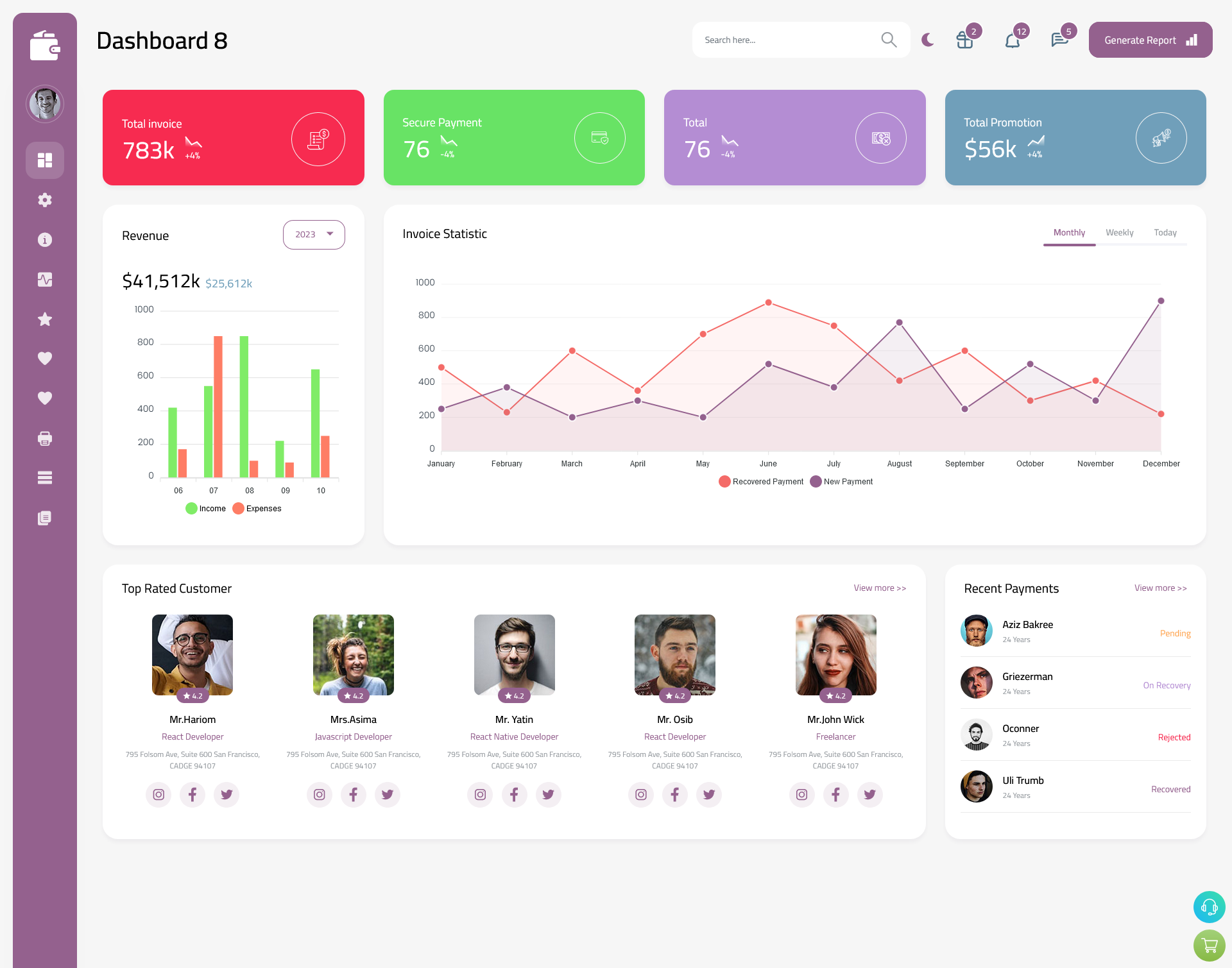Click the document report icon in sidebar
1232x968 pixels.
[x=44, y=518]
